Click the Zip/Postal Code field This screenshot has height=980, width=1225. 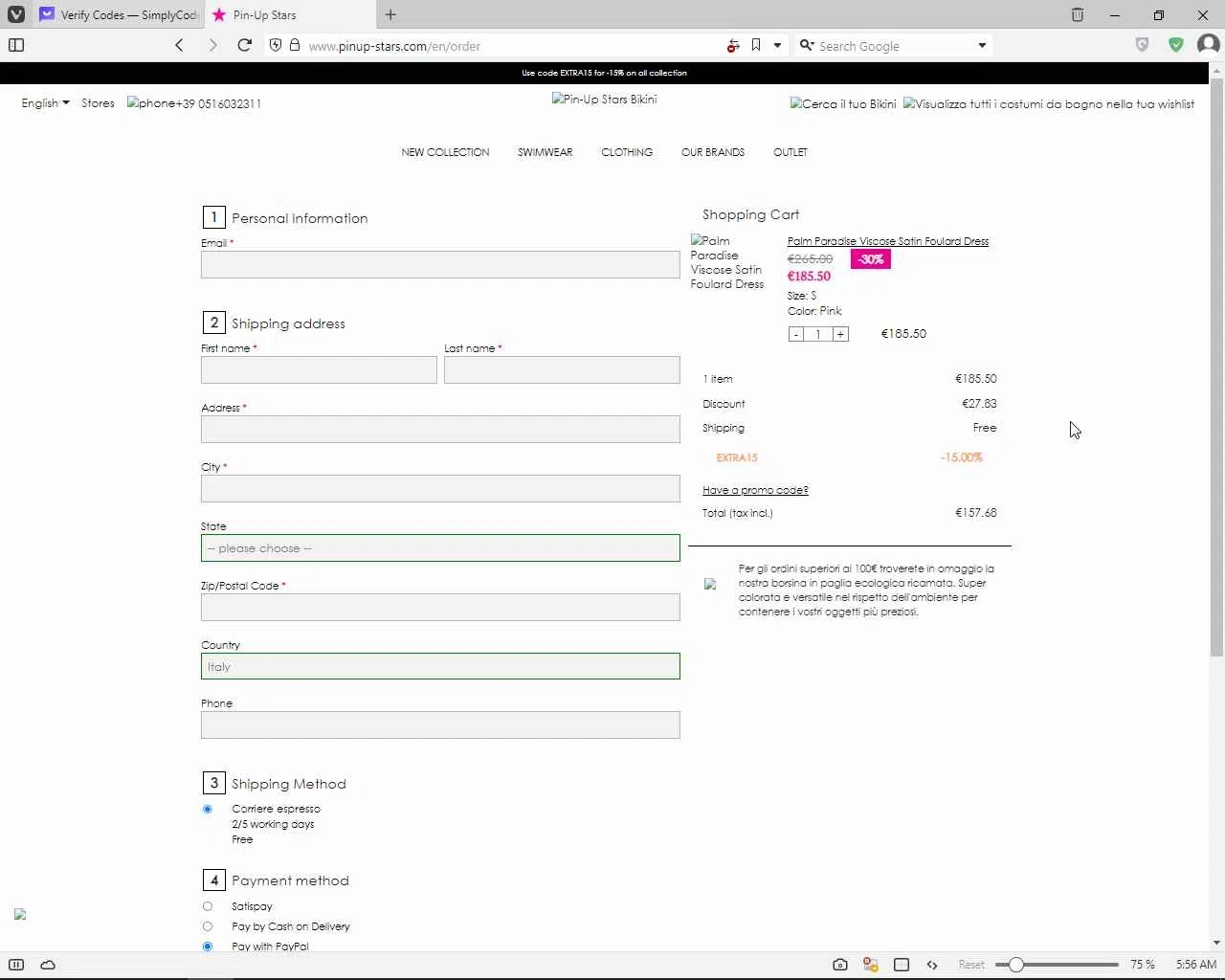(x=440, y=607)
